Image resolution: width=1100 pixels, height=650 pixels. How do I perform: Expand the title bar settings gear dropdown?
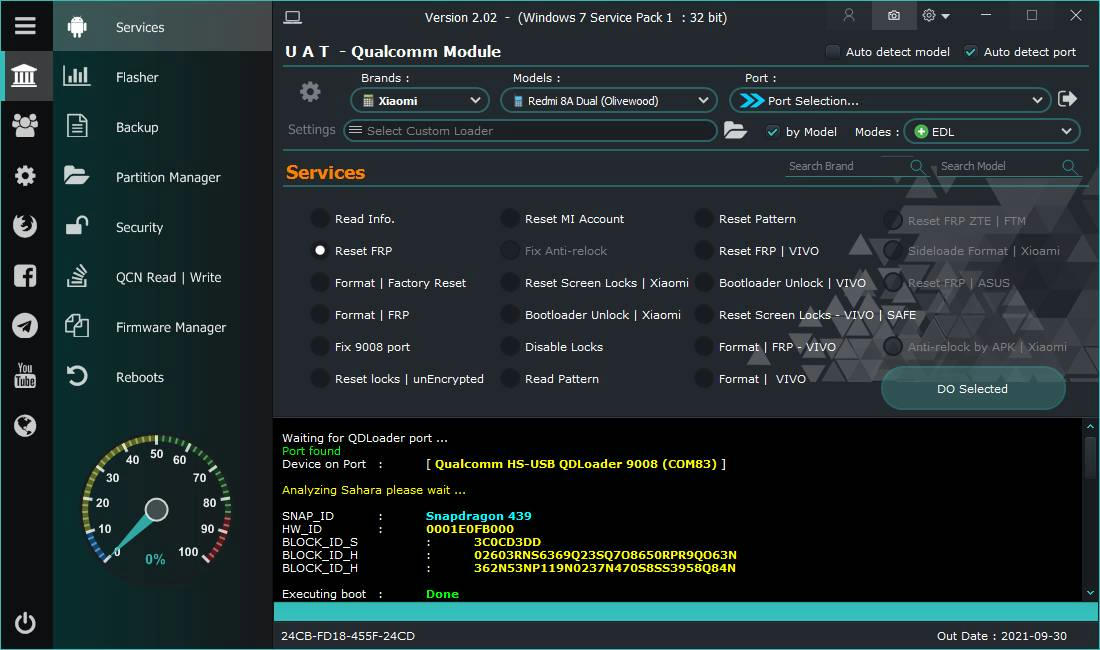[936, 15]
